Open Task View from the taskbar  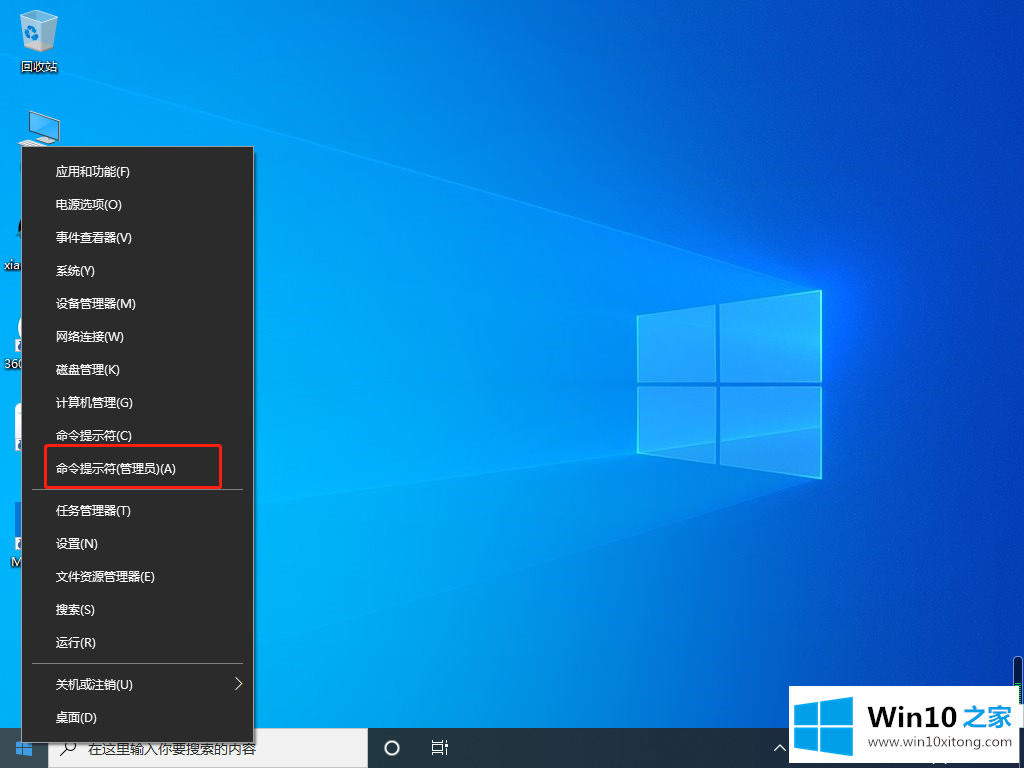[439, 748]
